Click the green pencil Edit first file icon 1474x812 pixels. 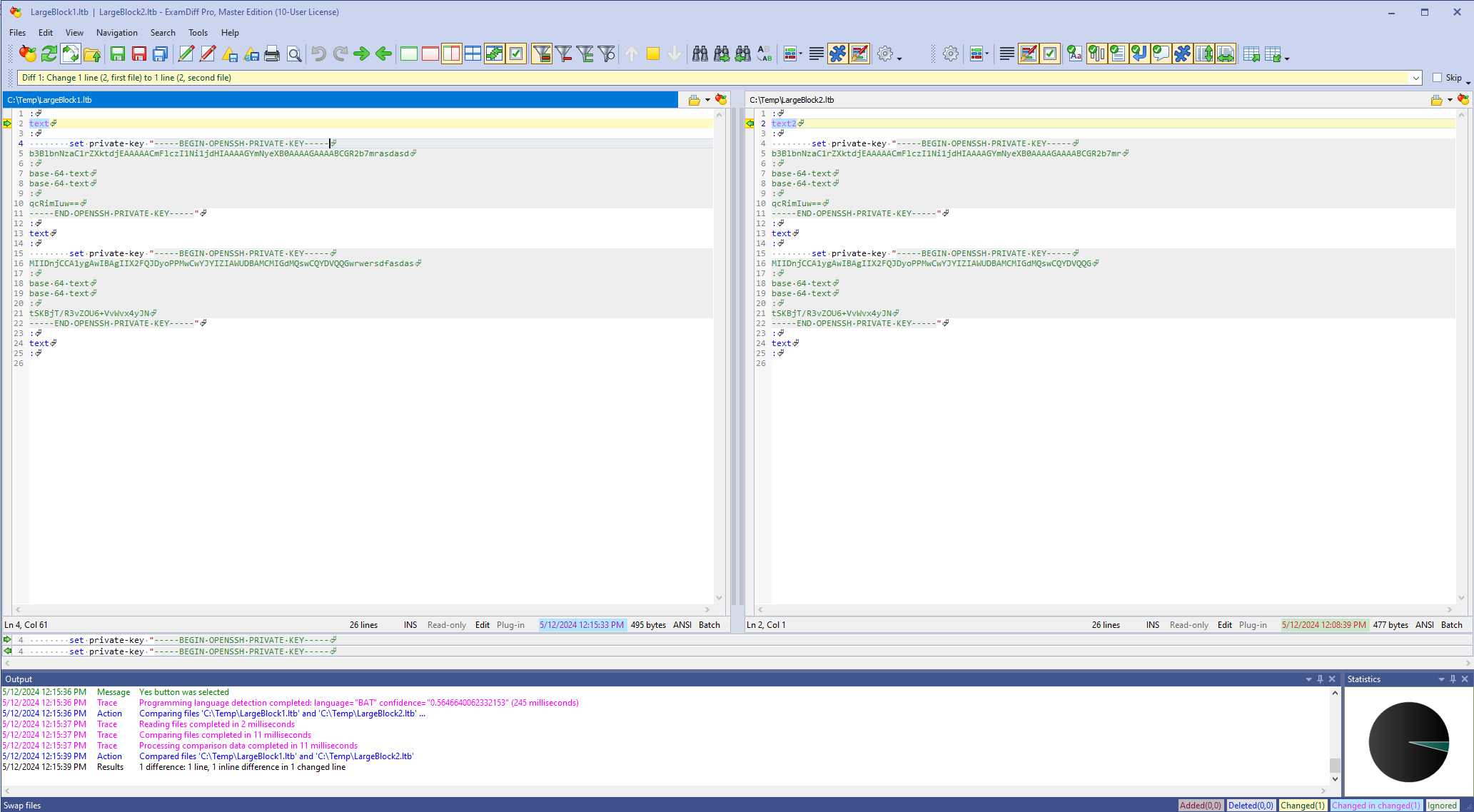pyautogui.click(x=186, y=54)
